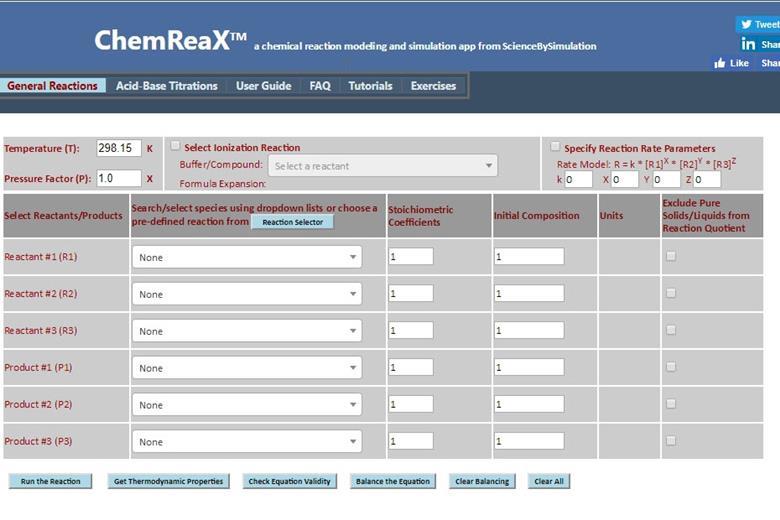Open the Product #3 species dropdown

click(247, 441)
